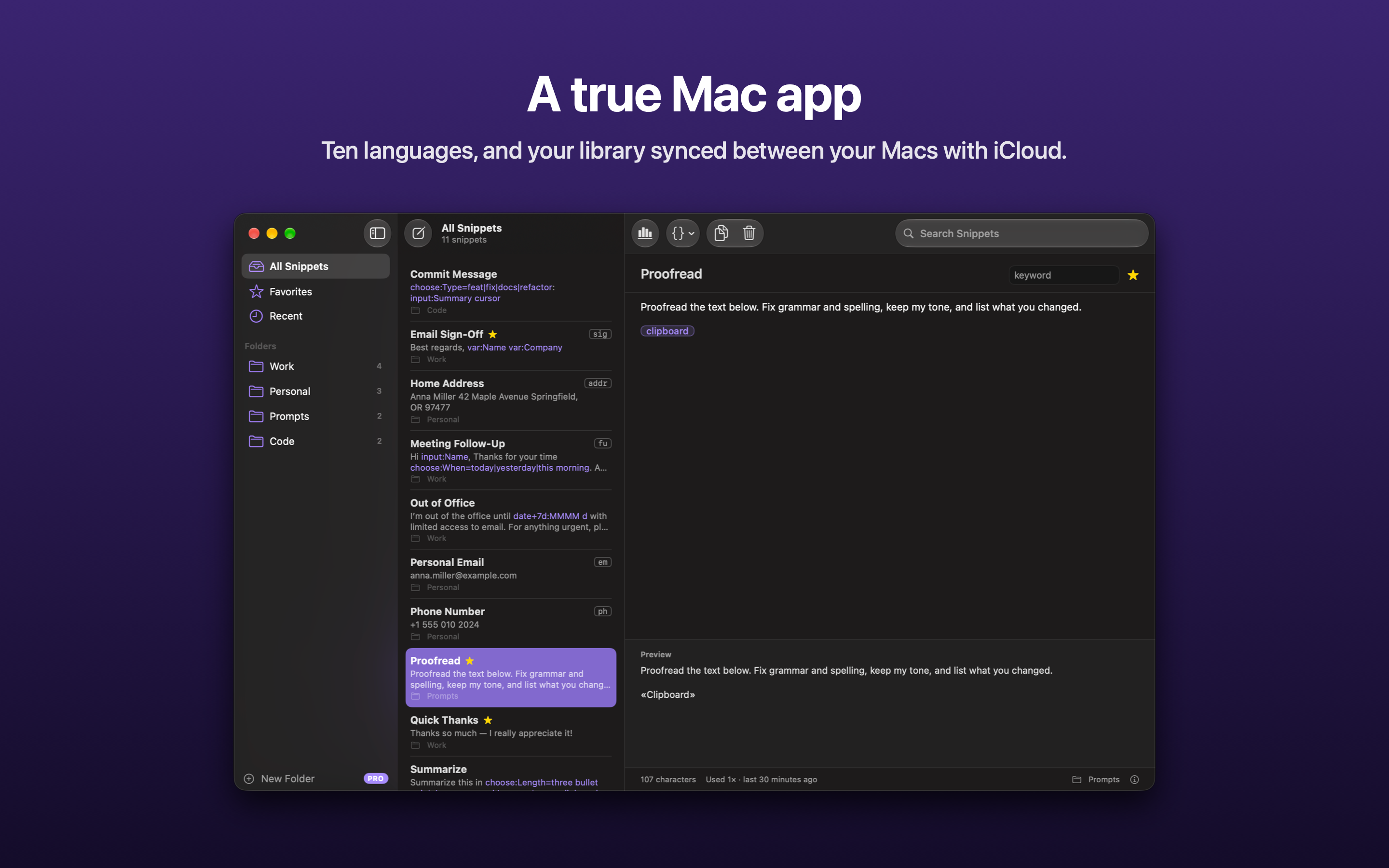Toggle the sidebar visibility button
This screenshot has width=1389, height=868.
coord(377,233)
